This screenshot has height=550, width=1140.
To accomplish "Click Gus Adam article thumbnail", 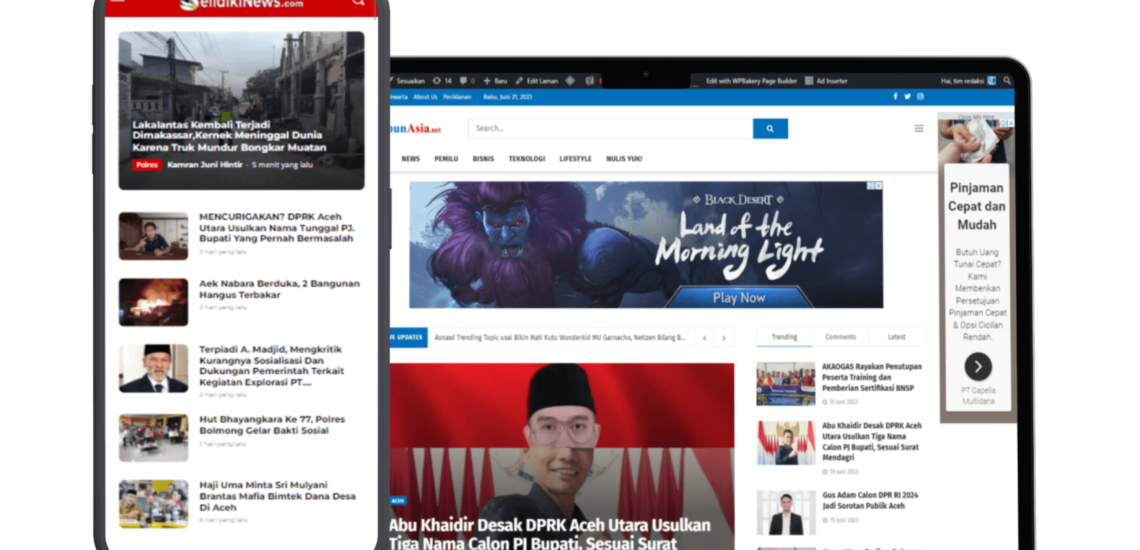I will 786,513.
